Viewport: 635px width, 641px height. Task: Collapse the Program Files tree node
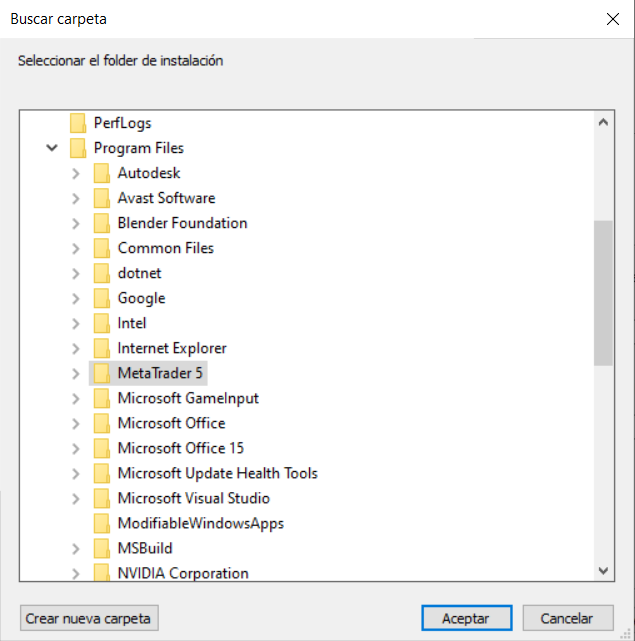pos(52,148)
